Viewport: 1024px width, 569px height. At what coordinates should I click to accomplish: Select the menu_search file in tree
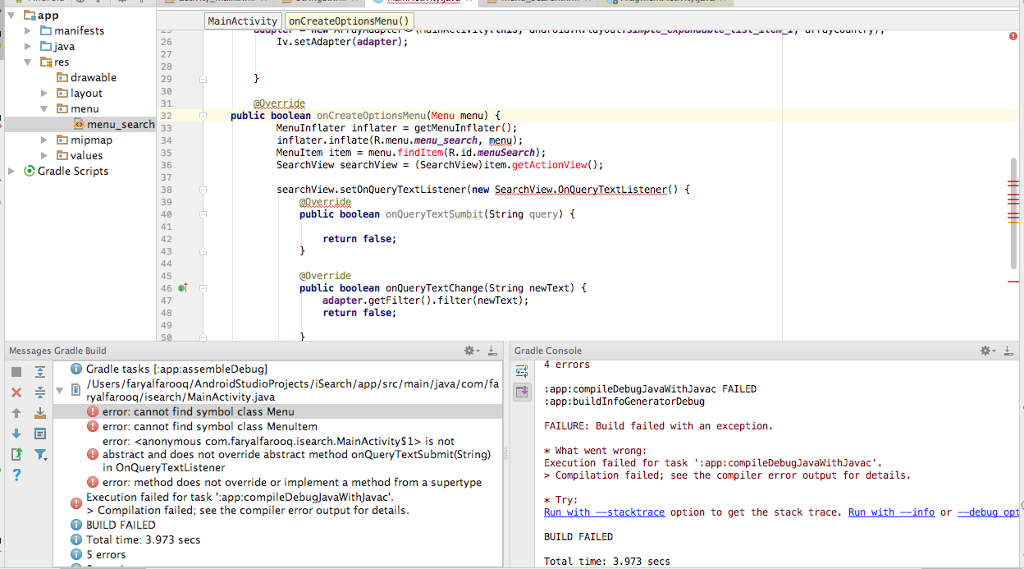click(120, 124)
